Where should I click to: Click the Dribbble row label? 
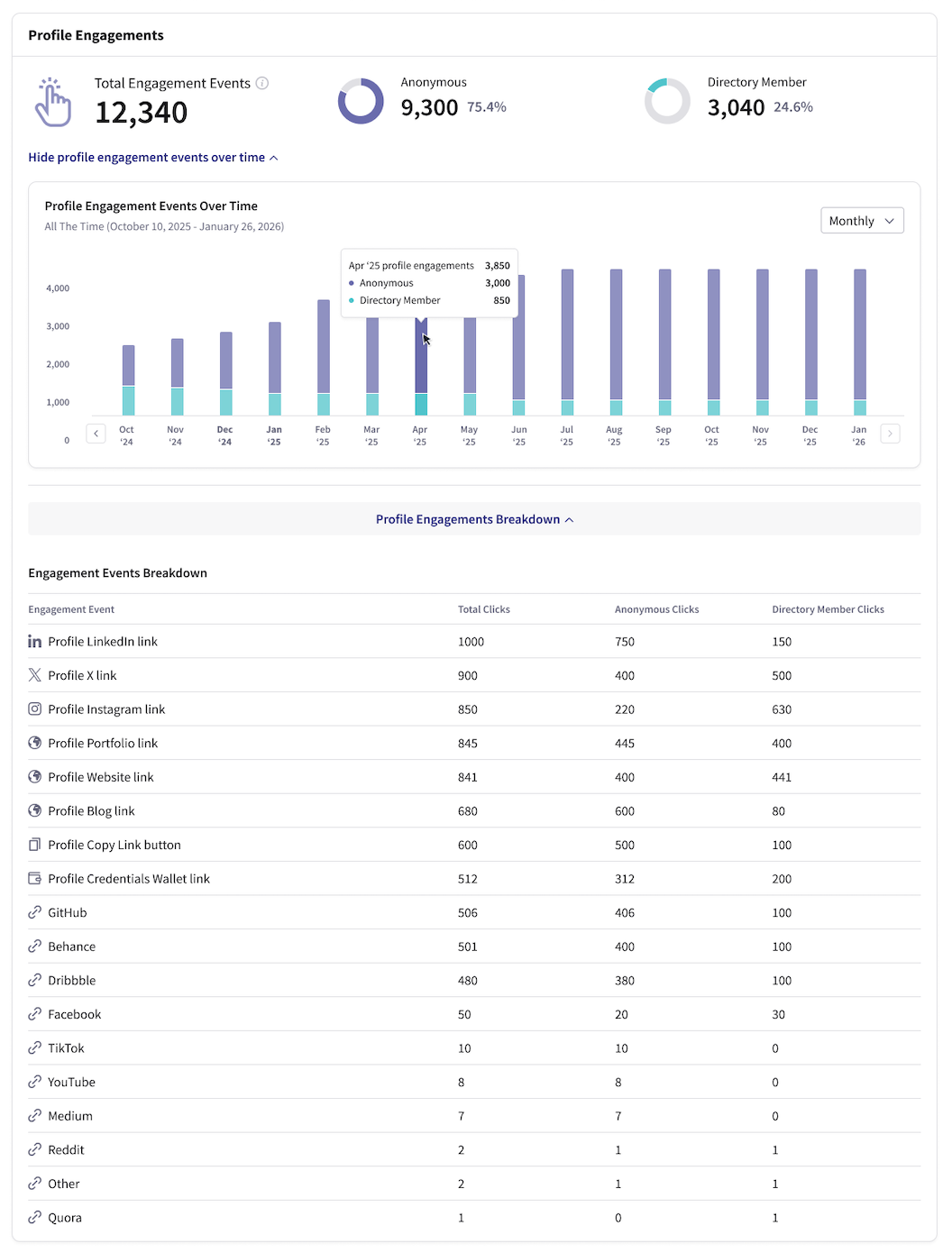tap(72, 981)
